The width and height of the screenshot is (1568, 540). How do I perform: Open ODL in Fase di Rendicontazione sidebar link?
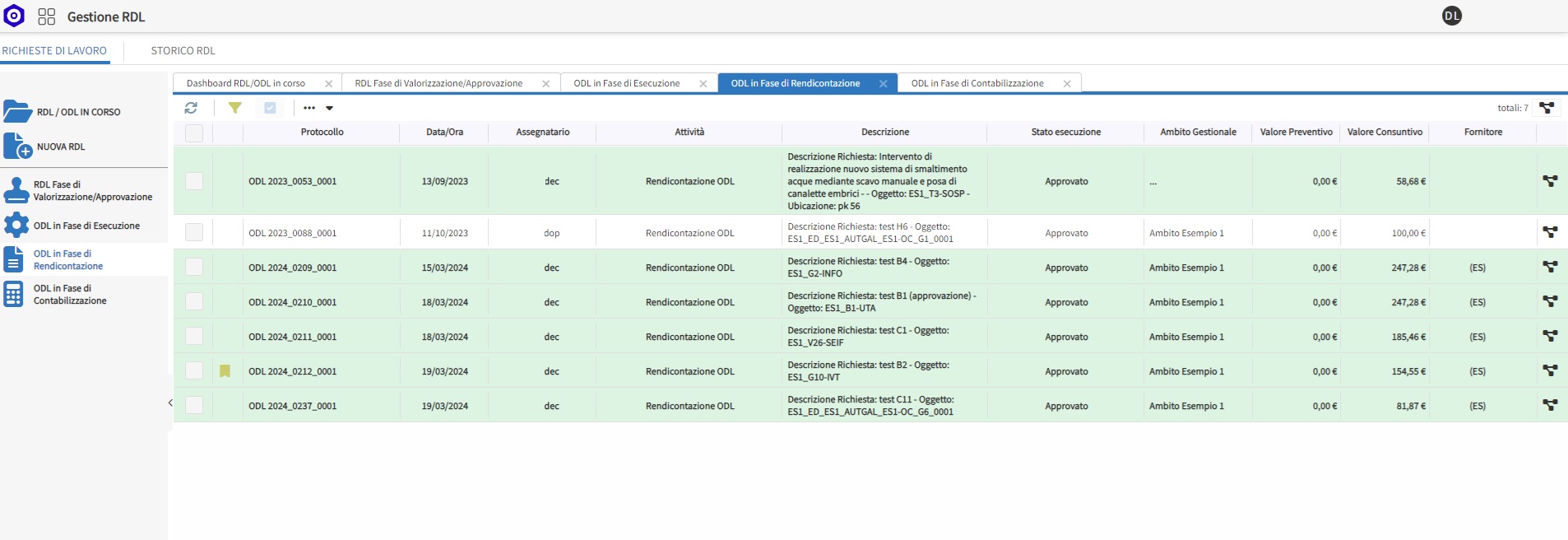click(x=68, y=260)
